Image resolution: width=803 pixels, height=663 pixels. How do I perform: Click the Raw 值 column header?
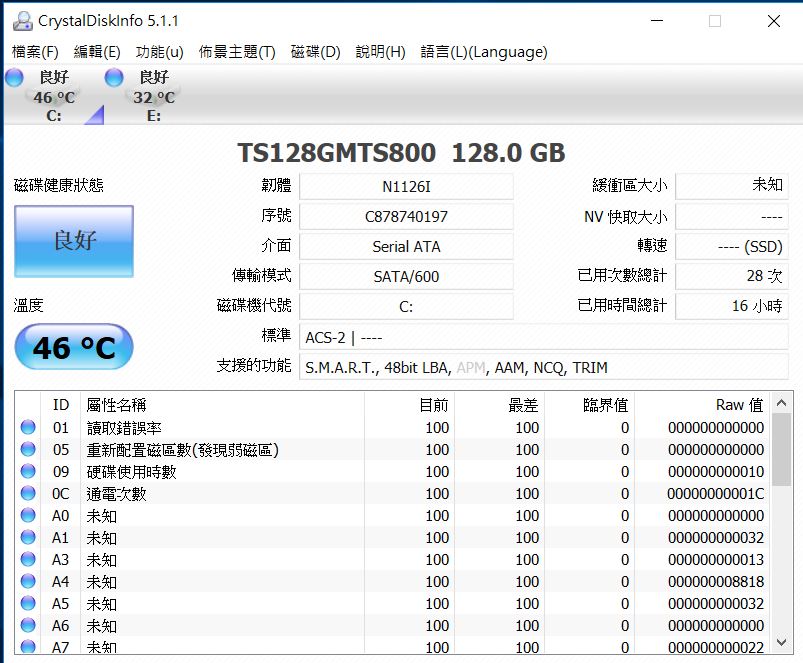(x=703, y=404)
